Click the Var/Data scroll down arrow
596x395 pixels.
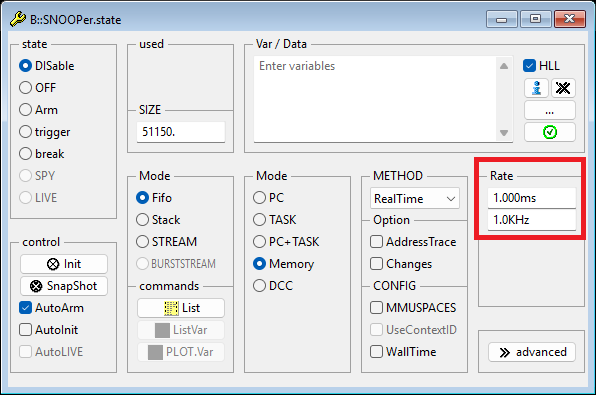tap(504, 133)
